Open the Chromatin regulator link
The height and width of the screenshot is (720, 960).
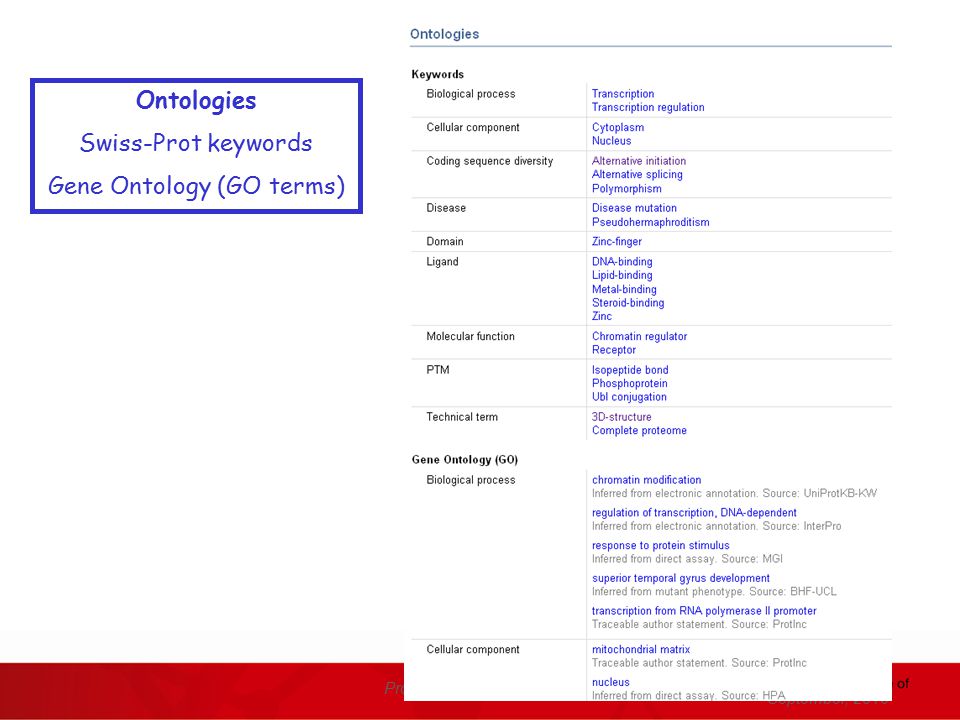[639, 337]
